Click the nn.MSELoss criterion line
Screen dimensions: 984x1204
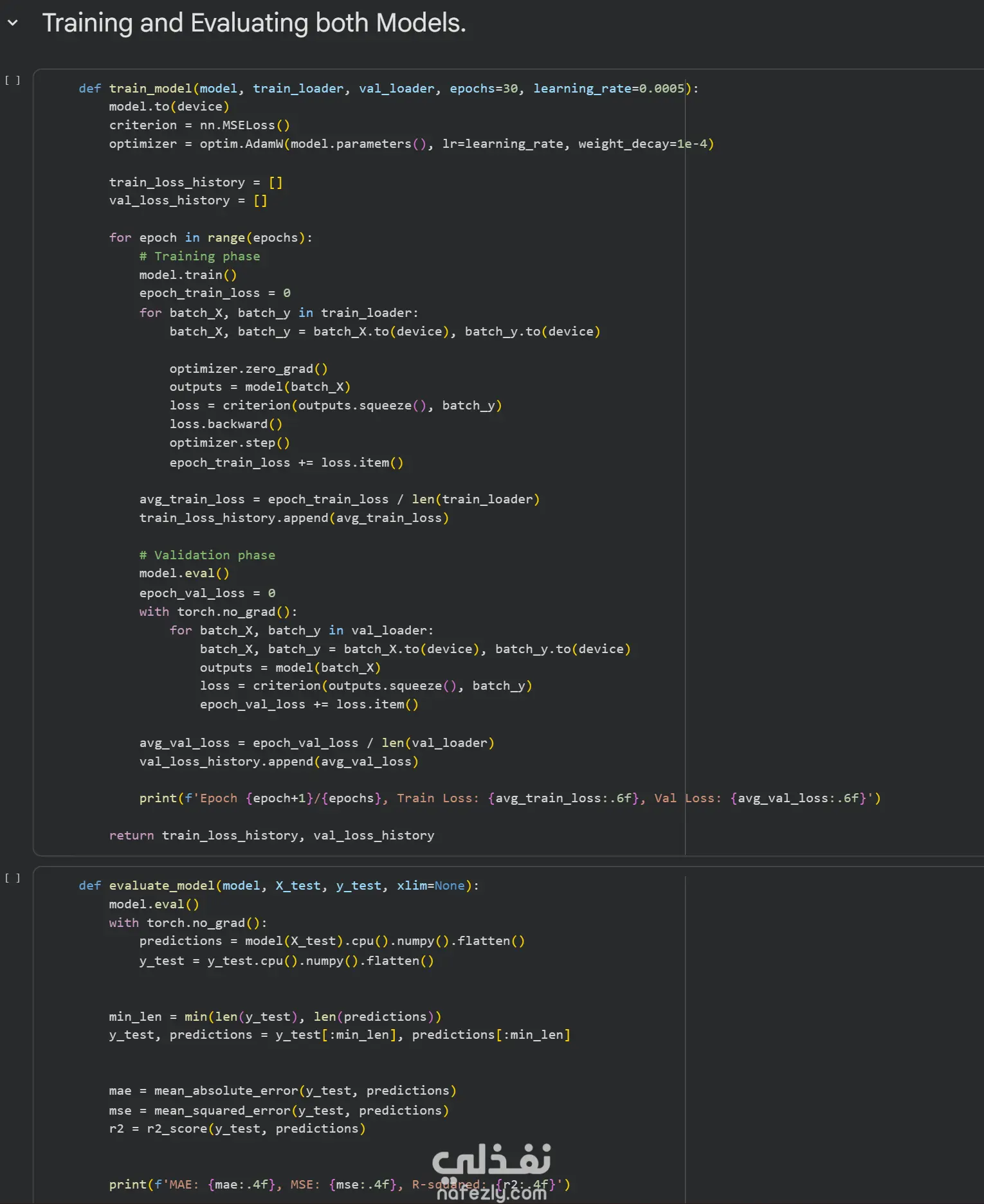point(199,125)
